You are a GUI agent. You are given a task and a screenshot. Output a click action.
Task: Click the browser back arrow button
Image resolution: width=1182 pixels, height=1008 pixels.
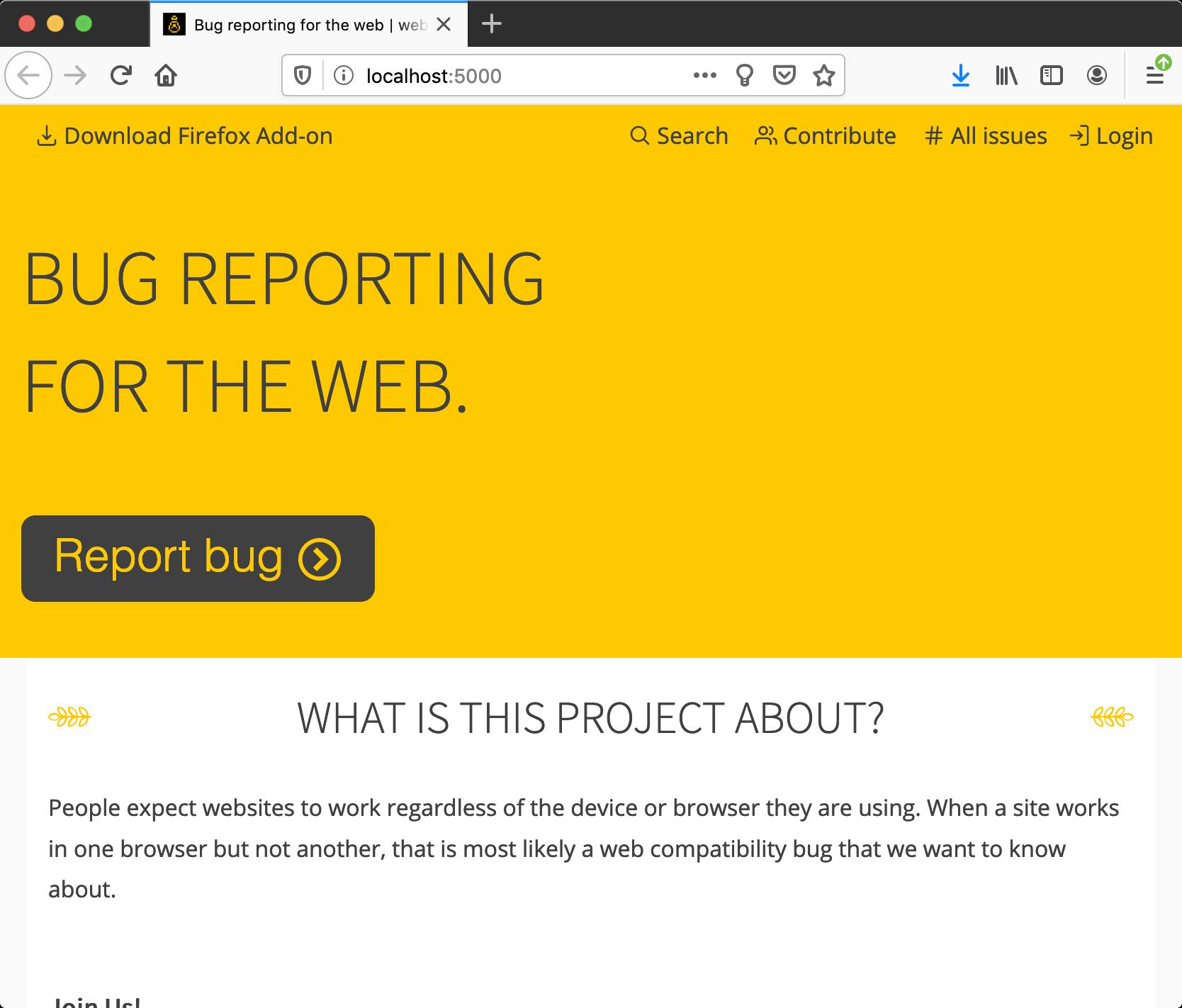click(28, 75)
